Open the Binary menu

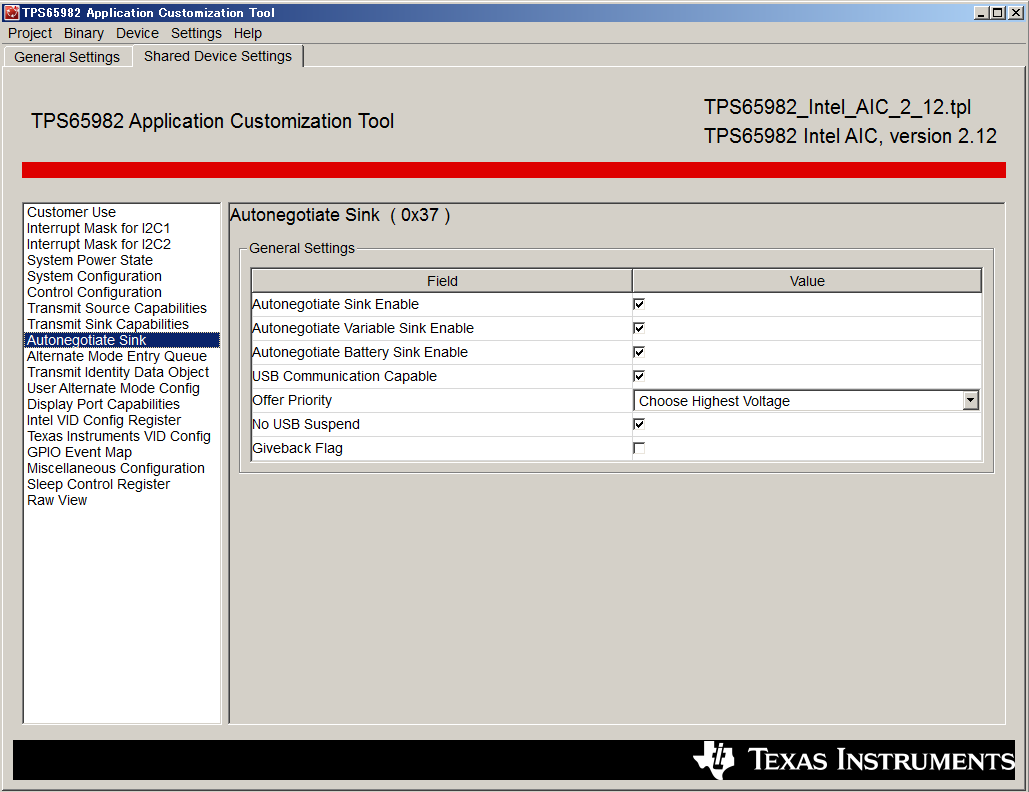point(83,33)
